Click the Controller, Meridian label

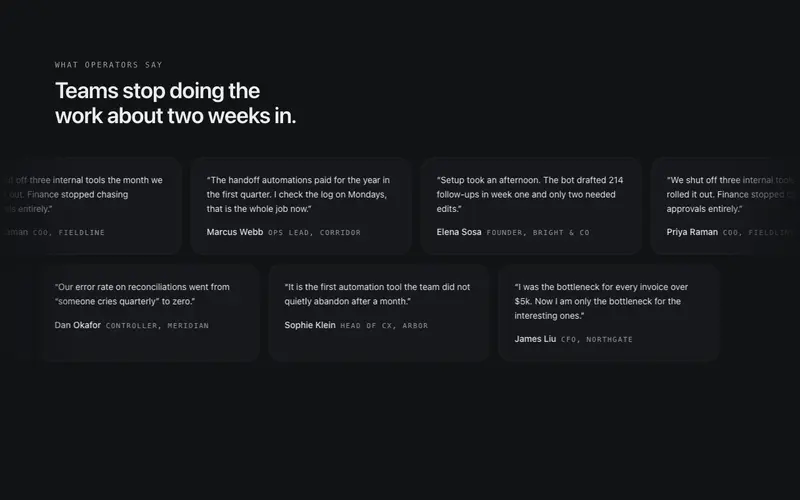[x=157, y=326]
